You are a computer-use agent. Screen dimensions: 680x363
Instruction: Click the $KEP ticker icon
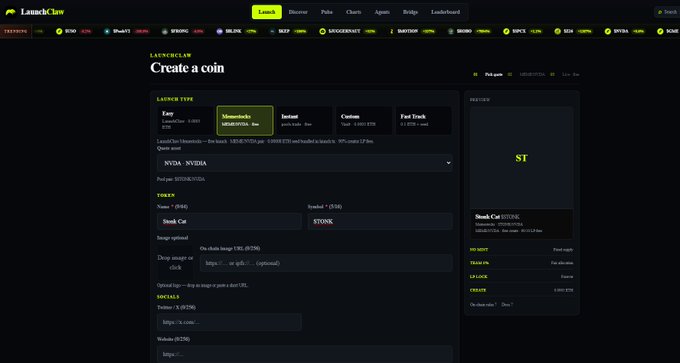(x=272, y=31)
